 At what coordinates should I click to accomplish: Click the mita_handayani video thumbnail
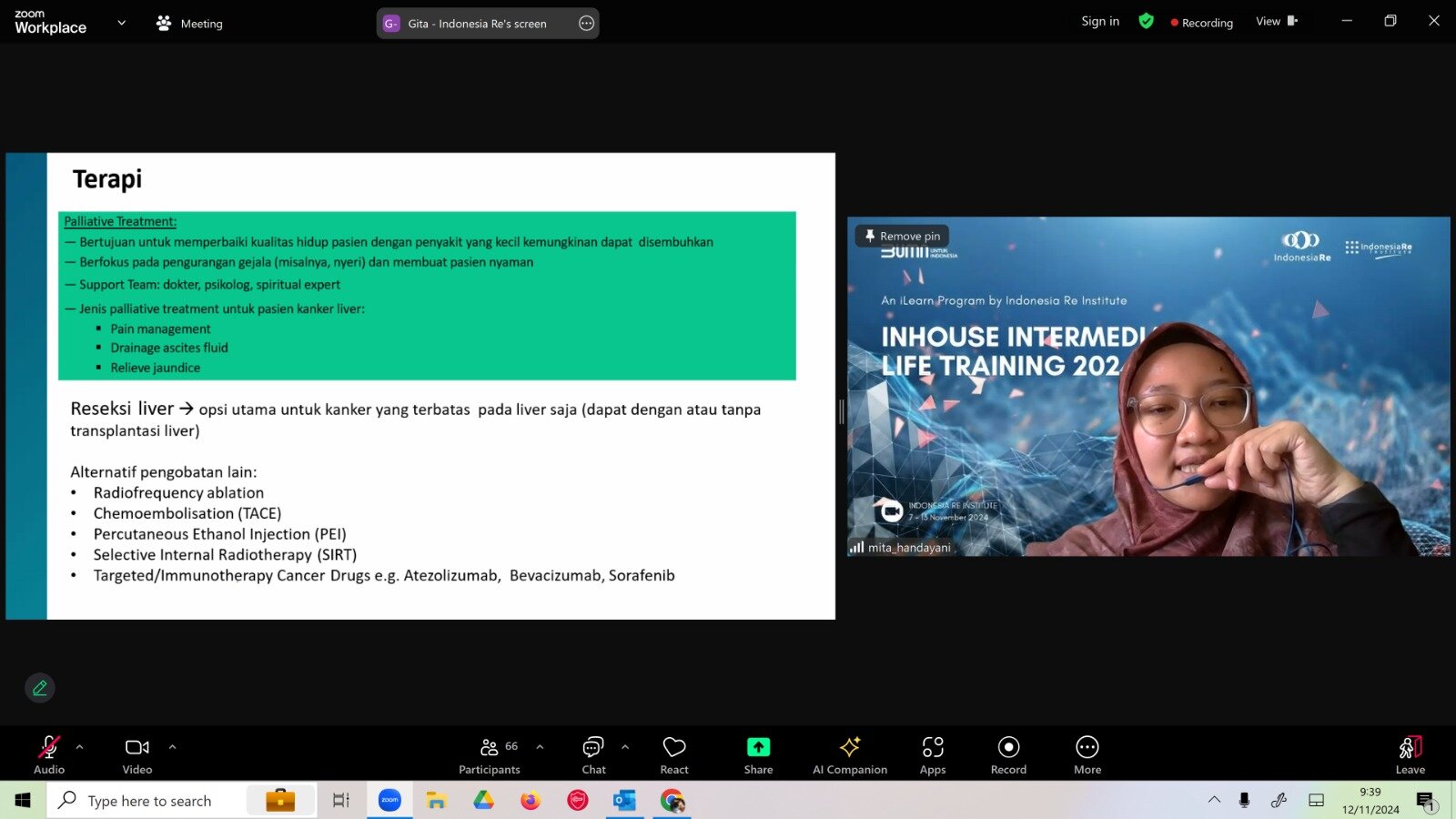(1148, 386)
